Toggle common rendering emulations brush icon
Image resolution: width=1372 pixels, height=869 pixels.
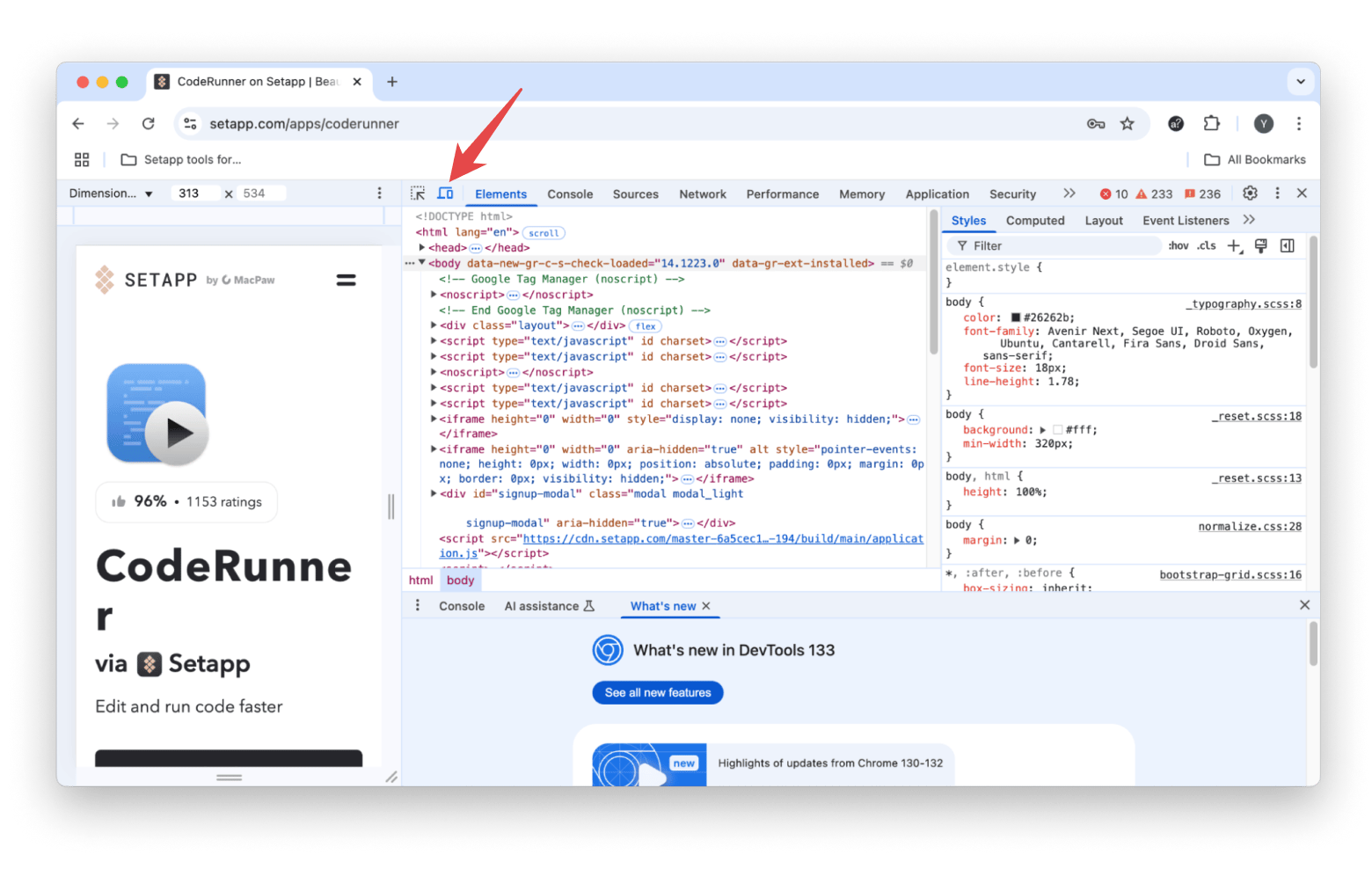(1260, 246)
